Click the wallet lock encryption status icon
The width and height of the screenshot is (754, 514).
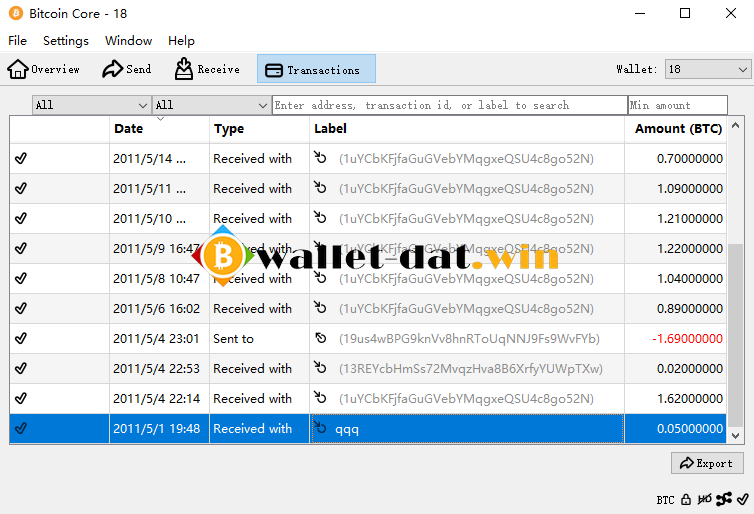pyautogui.click(x=686, y=500)
